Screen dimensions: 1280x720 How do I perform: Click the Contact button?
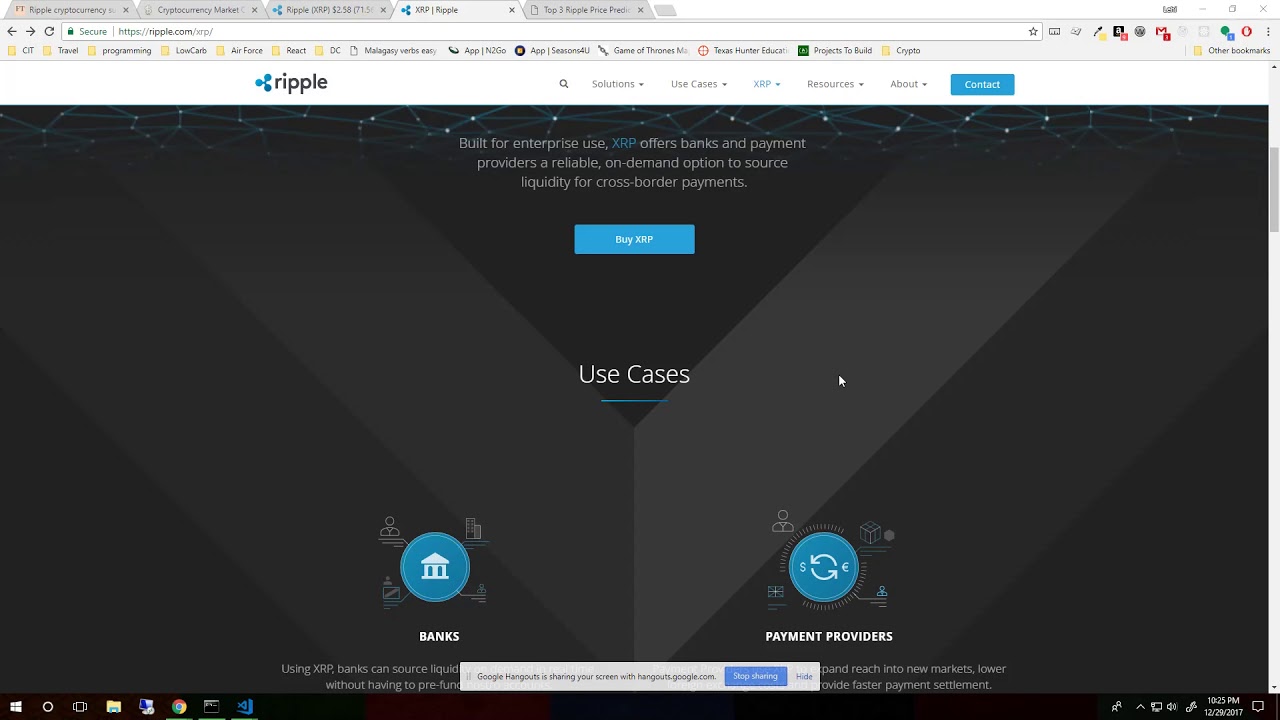[x=982, y=84]
